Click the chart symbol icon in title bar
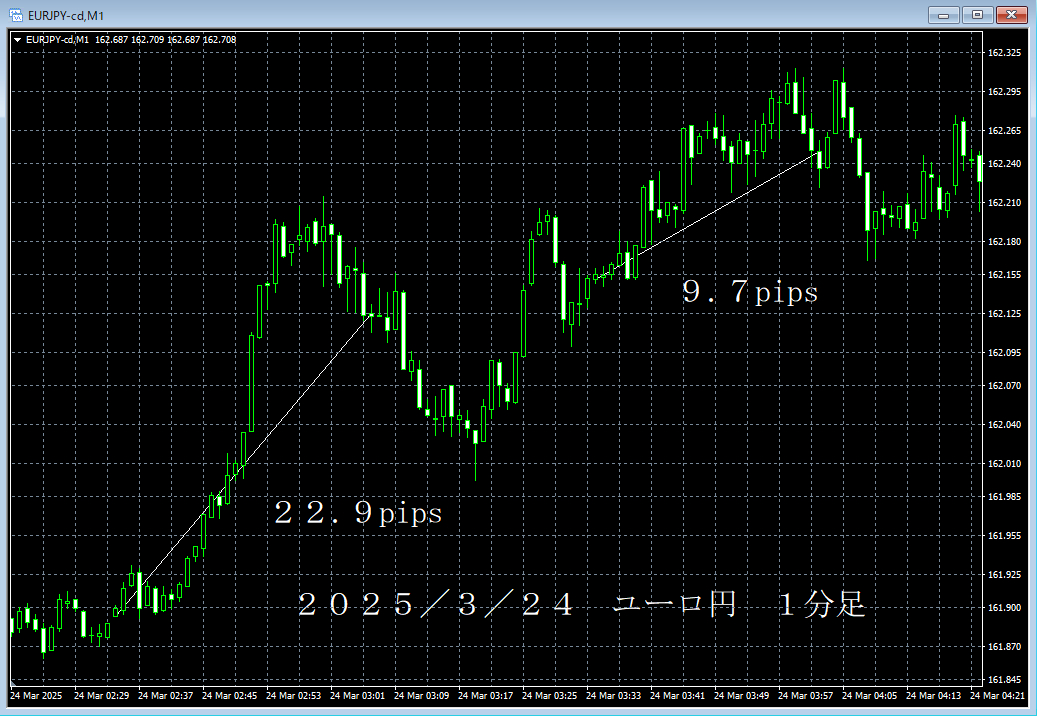The height and width of the screenshot is (716, 1037). coord(16,14)
